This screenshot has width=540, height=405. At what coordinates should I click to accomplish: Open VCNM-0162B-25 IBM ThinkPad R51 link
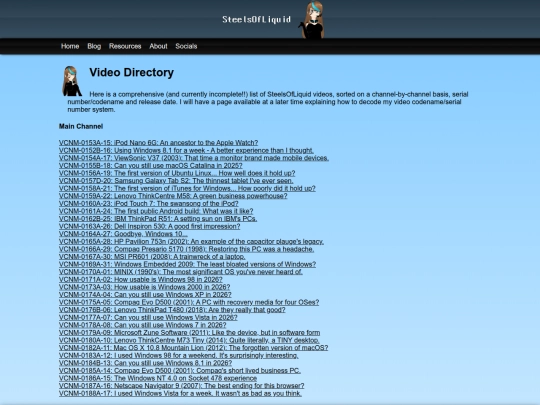[x=158, y=218]
